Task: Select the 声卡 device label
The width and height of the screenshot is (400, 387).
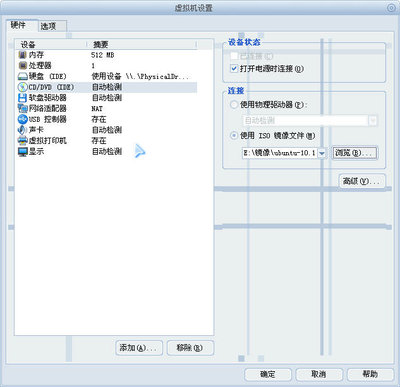Action: [x=36, y=130]
